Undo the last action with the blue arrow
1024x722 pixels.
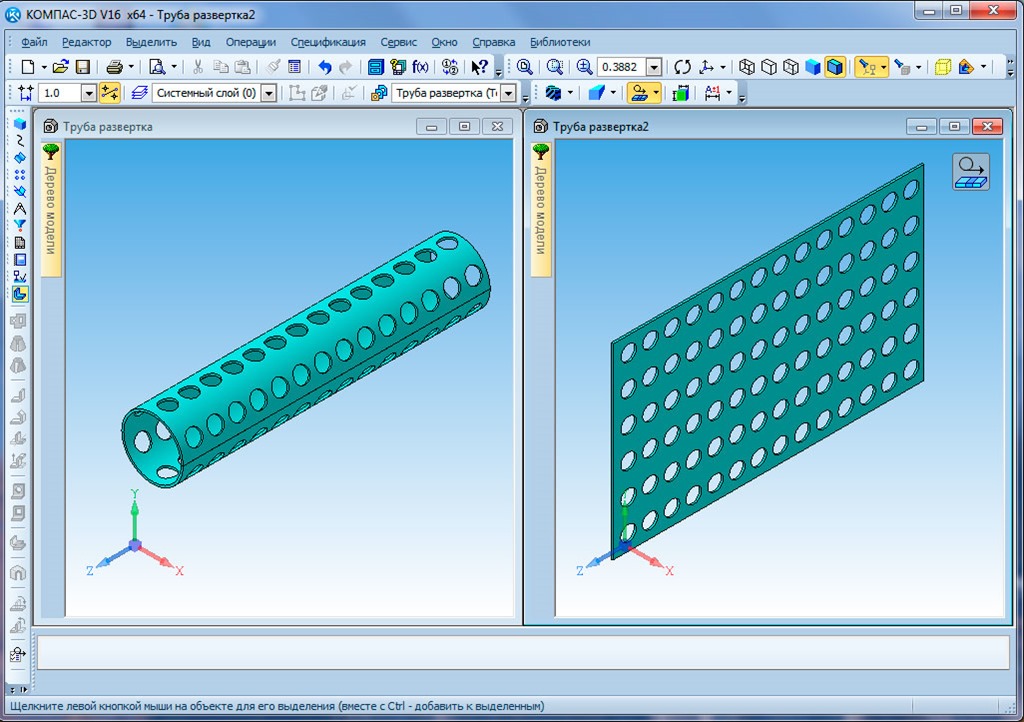(325, 67)
